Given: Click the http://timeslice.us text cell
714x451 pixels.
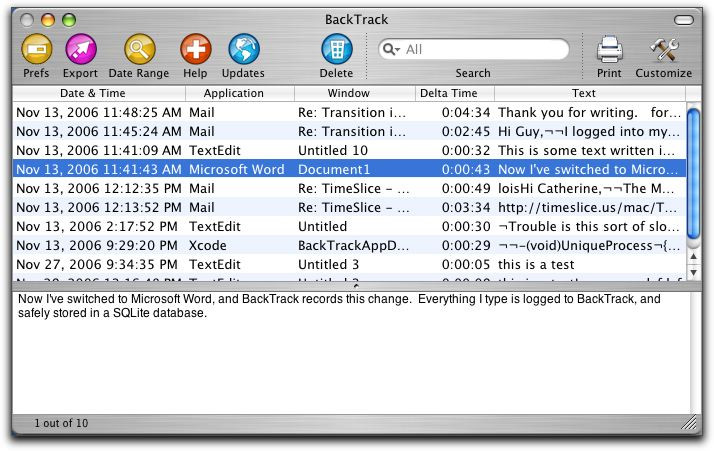Looking at the screenshot, I should point(587,207).
